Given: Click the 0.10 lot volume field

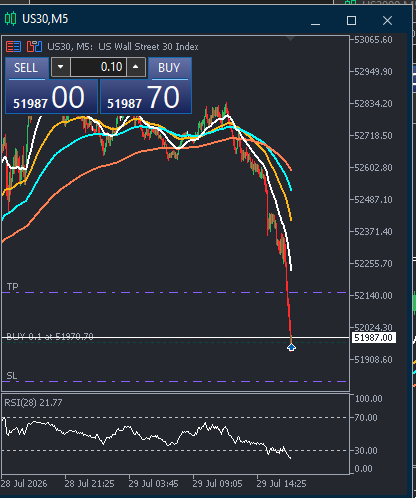Looking at the screenshot, I should click(x=98, y=67).
